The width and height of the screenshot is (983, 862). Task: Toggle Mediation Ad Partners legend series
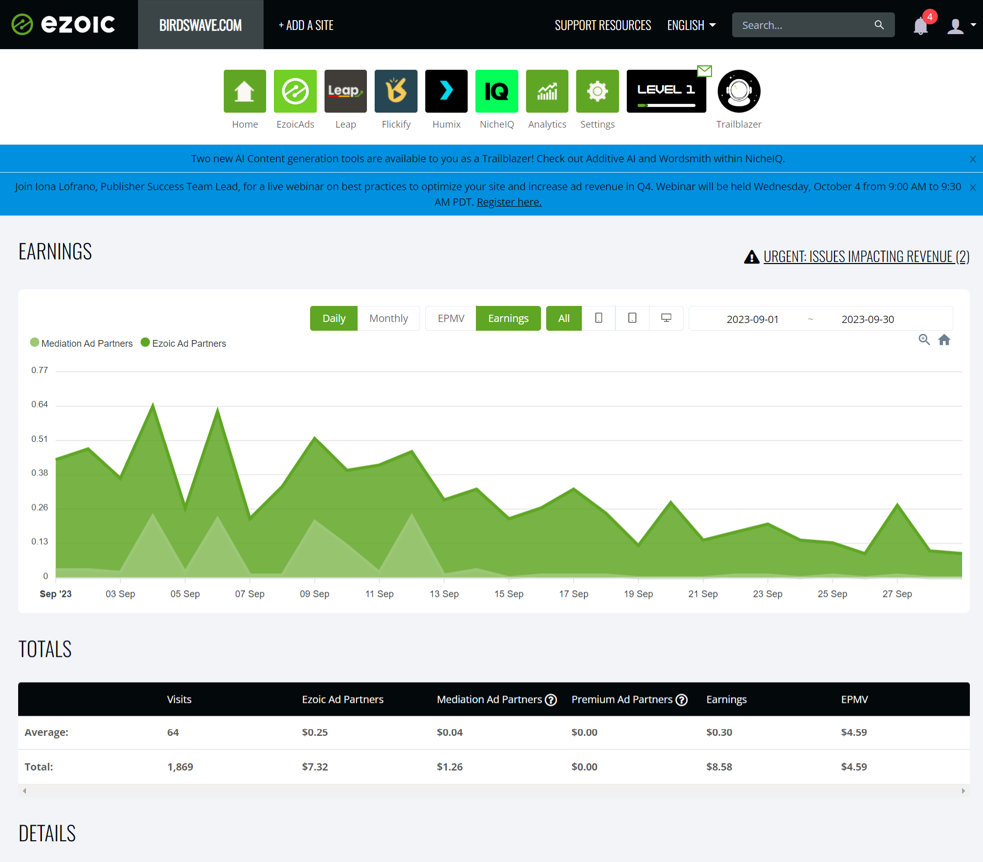81,344
